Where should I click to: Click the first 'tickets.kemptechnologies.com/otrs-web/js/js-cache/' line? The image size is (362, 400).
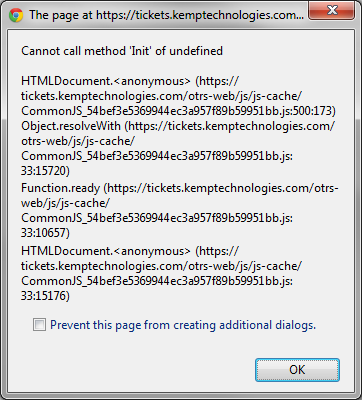[x=161, y=96]
